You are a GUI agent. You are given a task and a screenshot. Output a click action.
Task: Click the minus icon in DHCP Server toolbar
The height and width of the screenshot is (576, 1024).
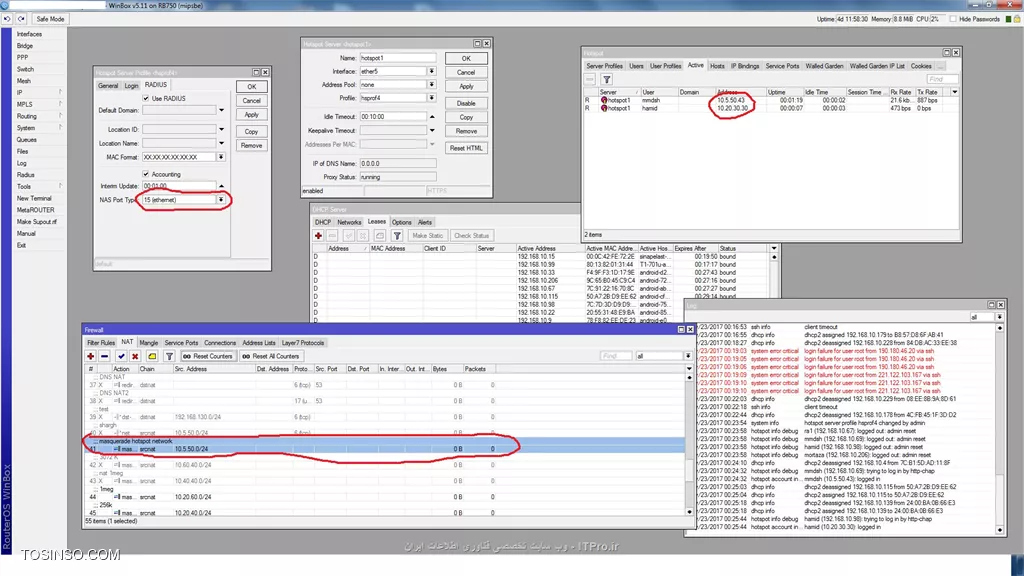[x=332, y=235]
